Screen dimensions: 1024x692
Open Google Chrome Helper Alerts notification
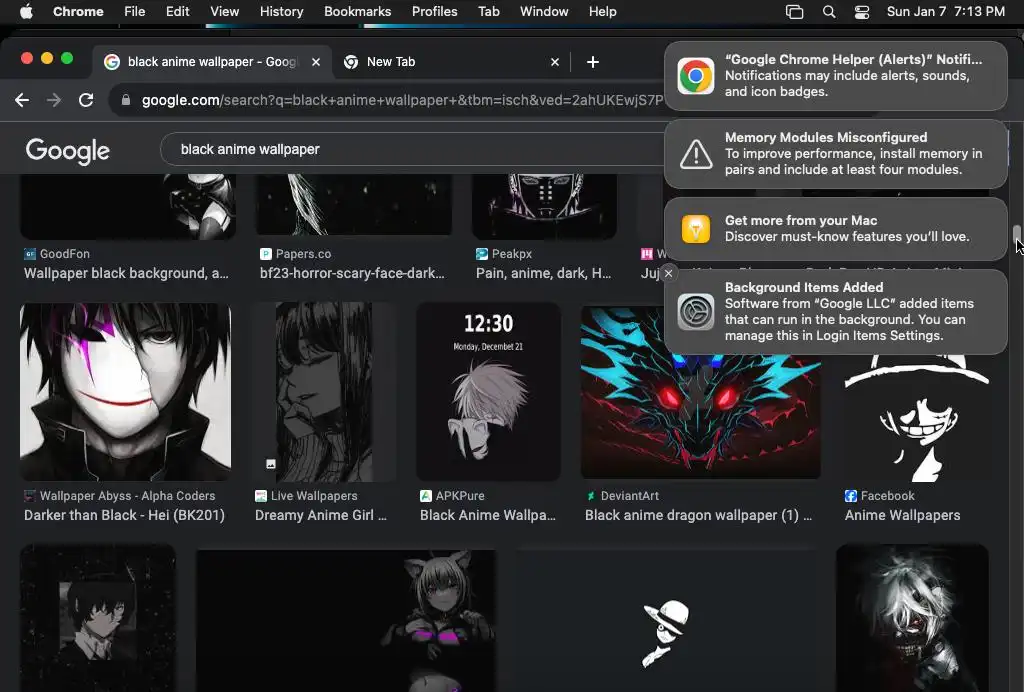pyautogui.click(x=835, y=76)
